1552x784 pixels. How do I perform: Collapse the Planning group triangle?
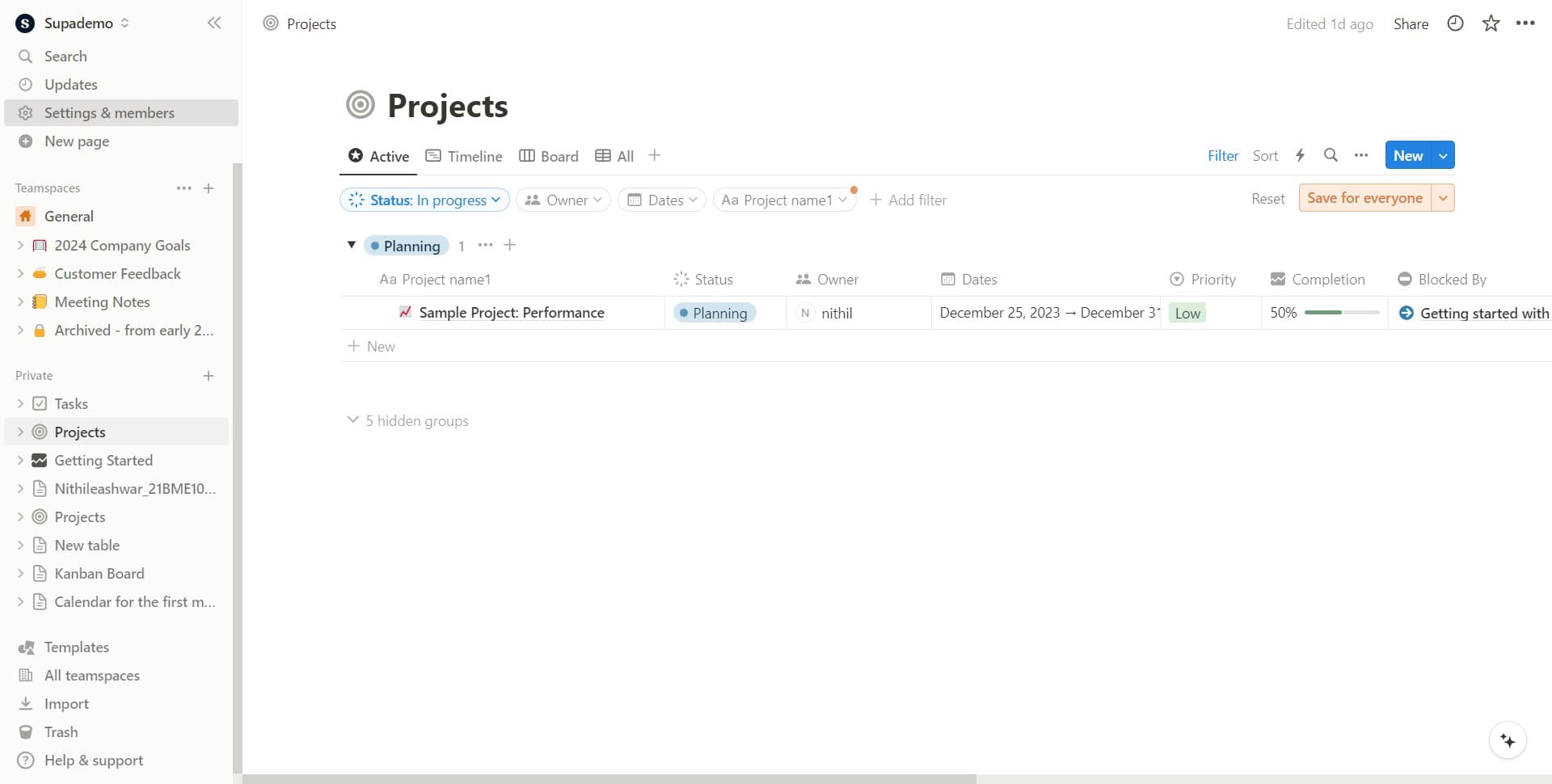352,245
